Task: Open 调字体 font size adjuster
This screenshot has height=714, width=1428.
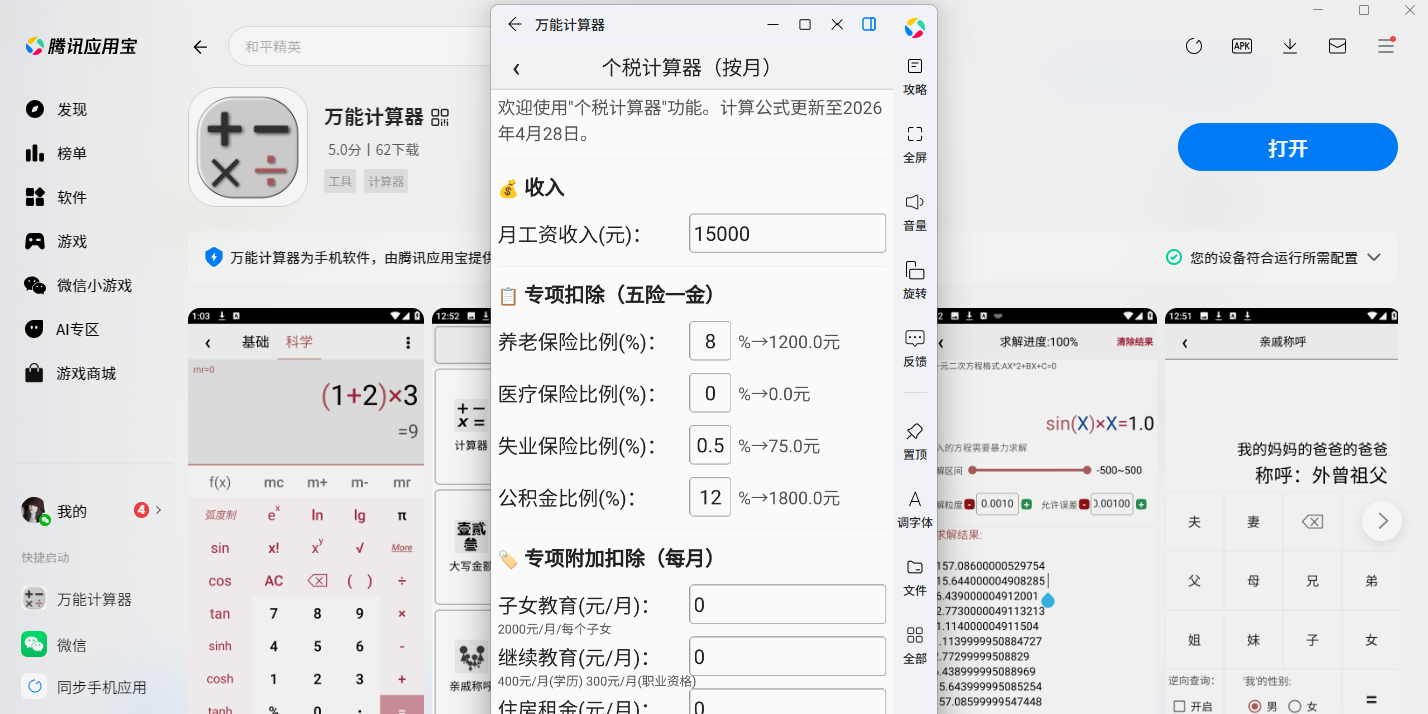Action: pos(915,509)
